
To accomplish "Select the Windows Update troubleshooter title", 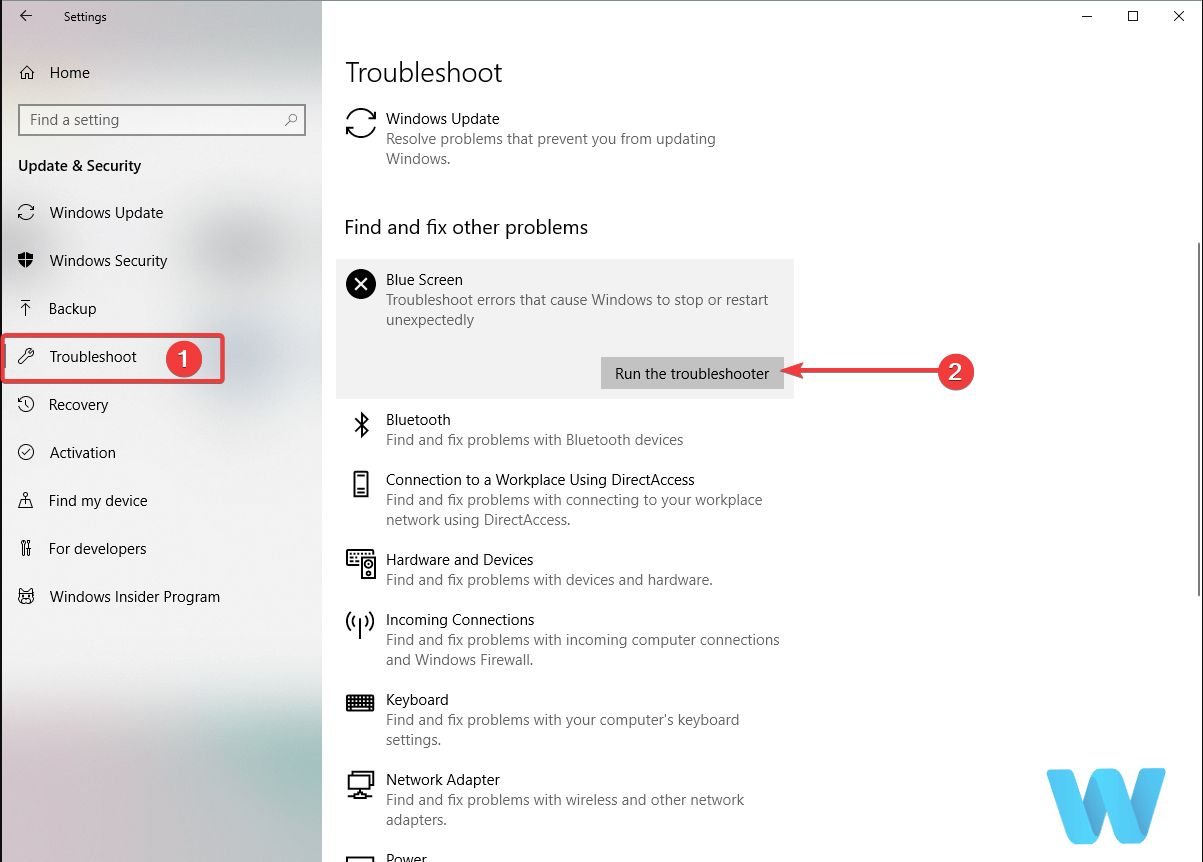I will coord(442,119).
